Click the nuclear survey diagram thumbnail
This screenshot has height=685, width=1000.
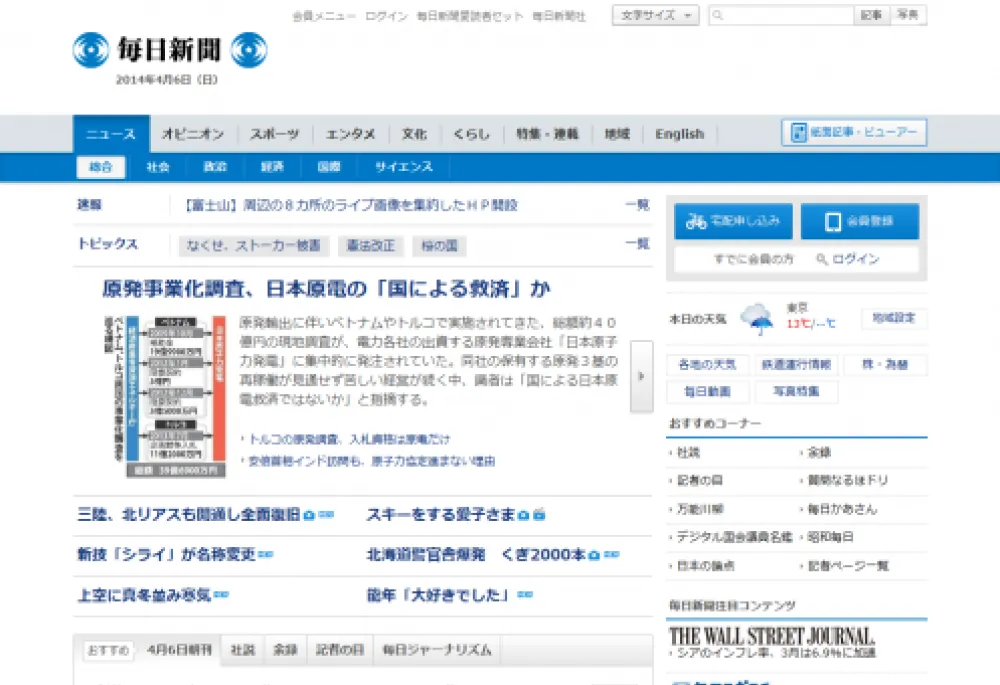(166, 396)
